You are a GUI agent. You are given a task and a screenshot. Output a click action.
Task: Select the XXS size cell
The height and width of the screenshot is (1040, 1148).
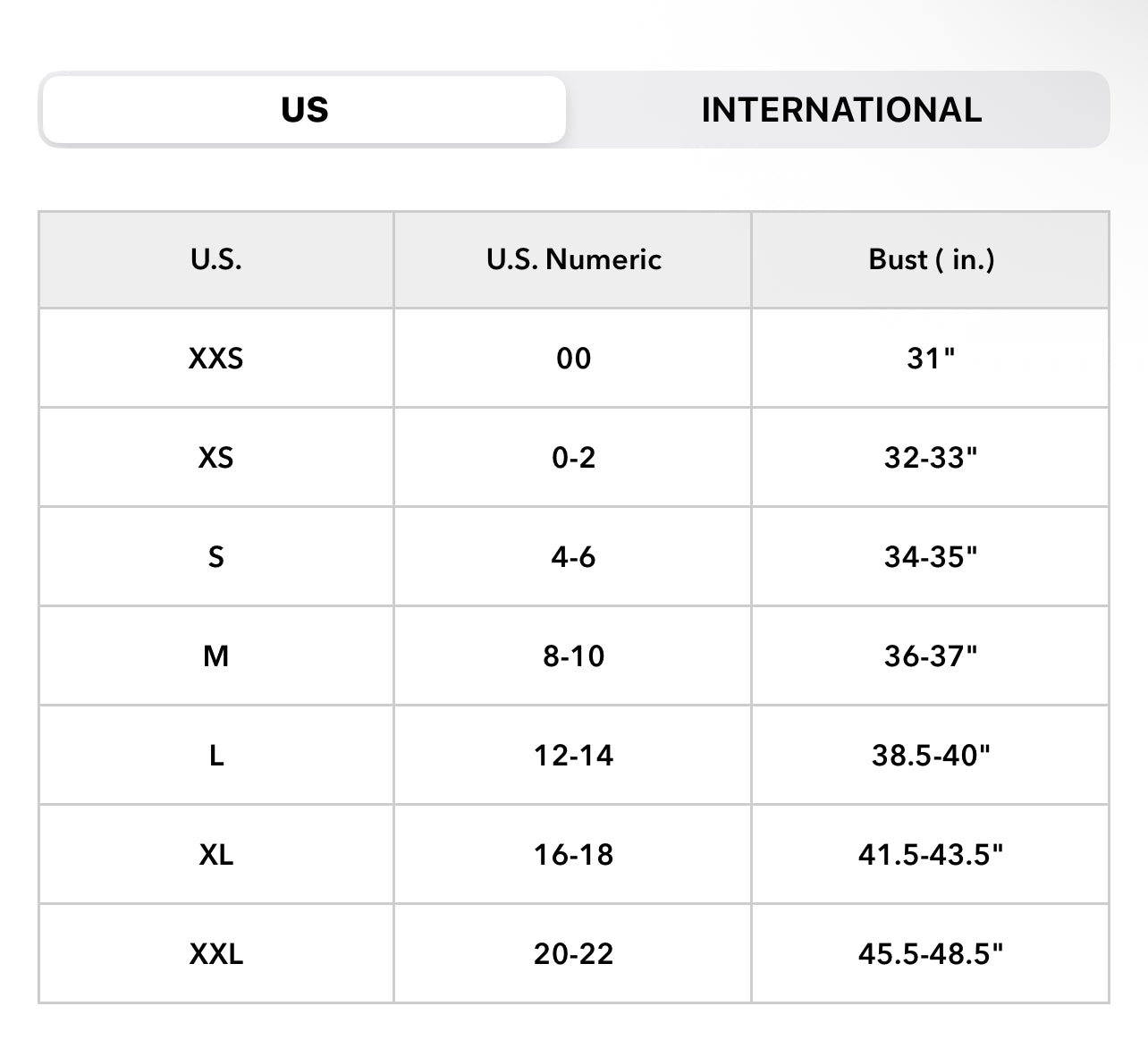tap(215, 359)
